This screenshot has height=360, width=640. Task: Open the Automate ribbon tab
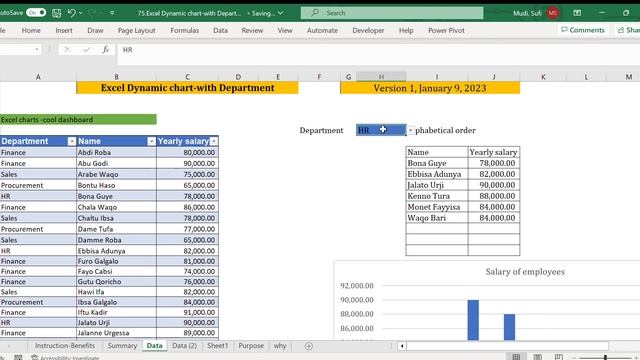point(322,30)
